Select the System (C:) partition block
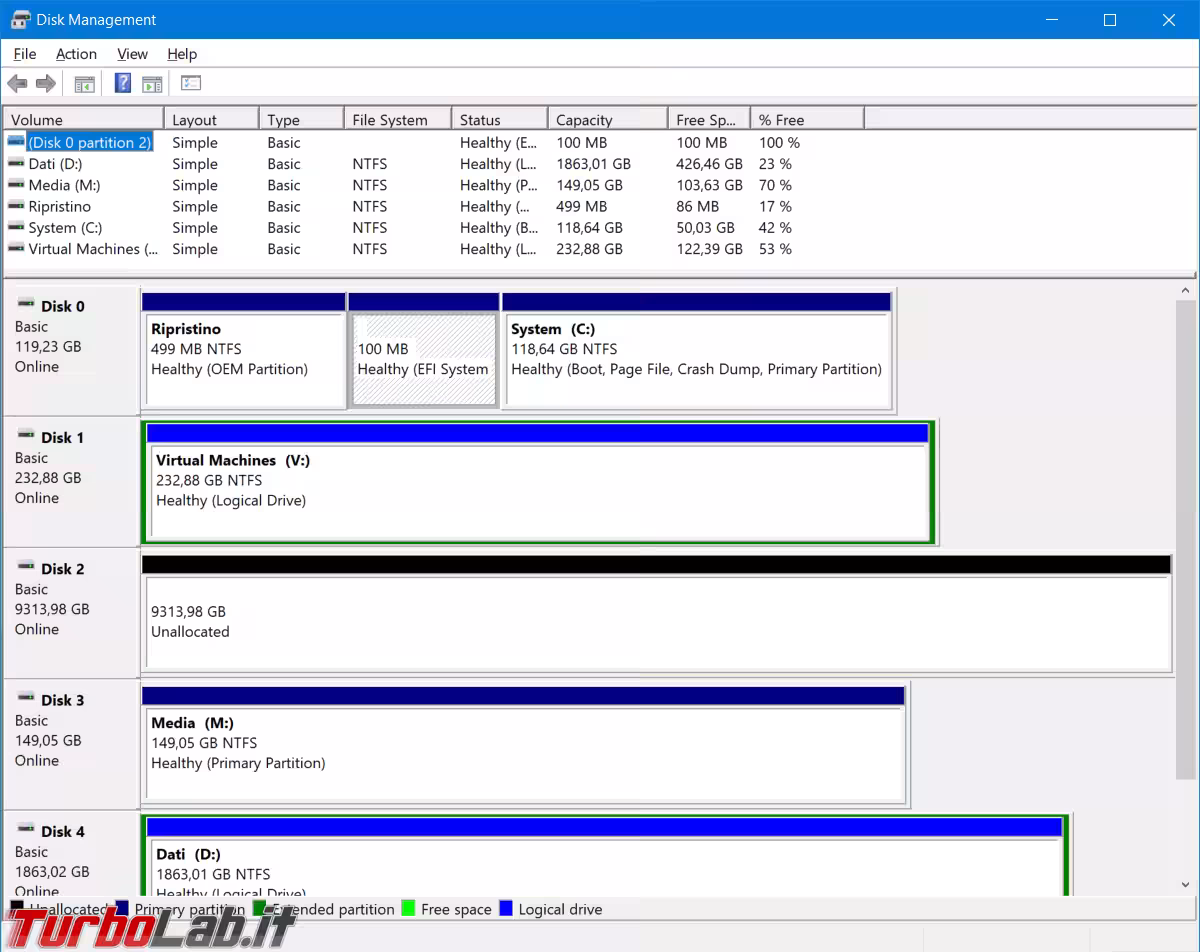1200x952 pixels. (x=696, y=360)
